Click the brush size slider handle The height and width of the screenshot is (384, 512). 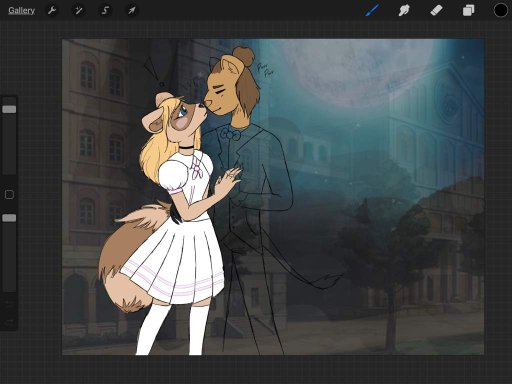point(9,109)
